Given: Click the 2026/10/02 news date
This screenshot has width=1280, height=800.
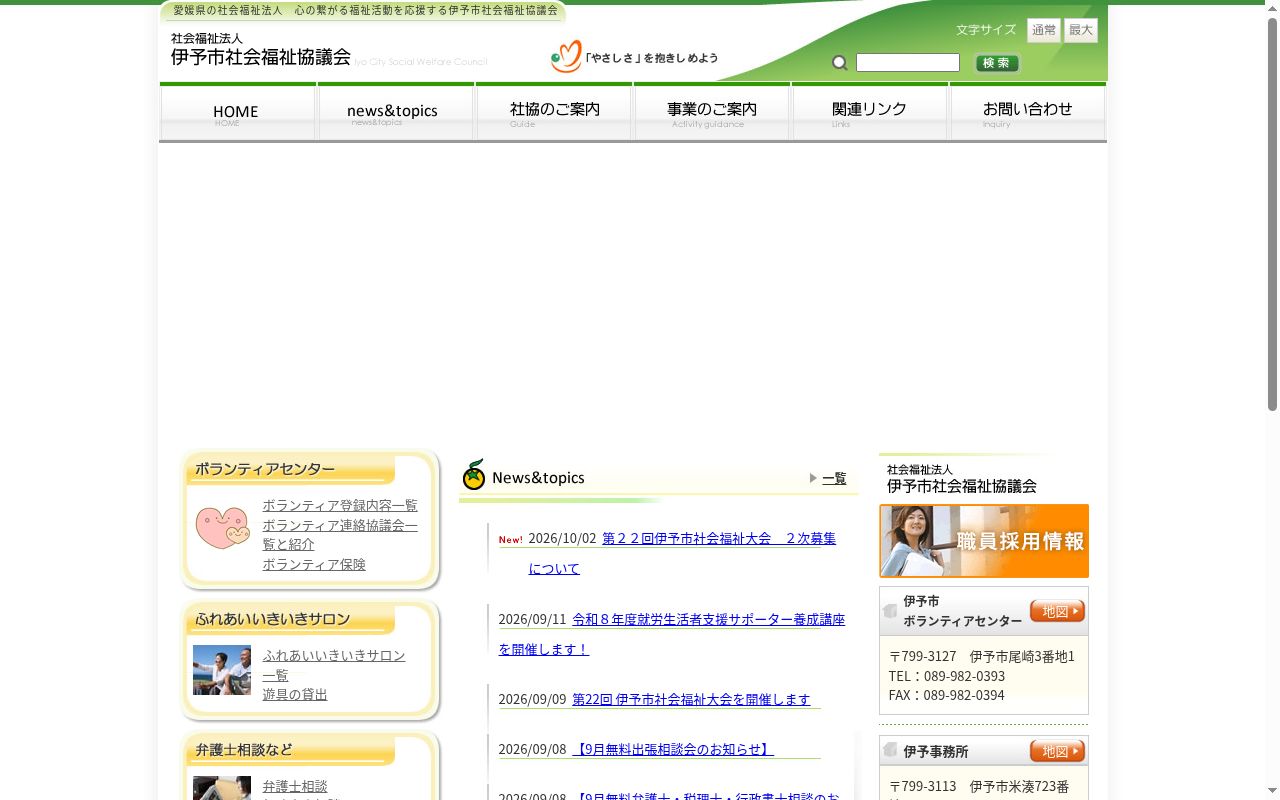Looking at the screenshot, I should tap(562, 538).
